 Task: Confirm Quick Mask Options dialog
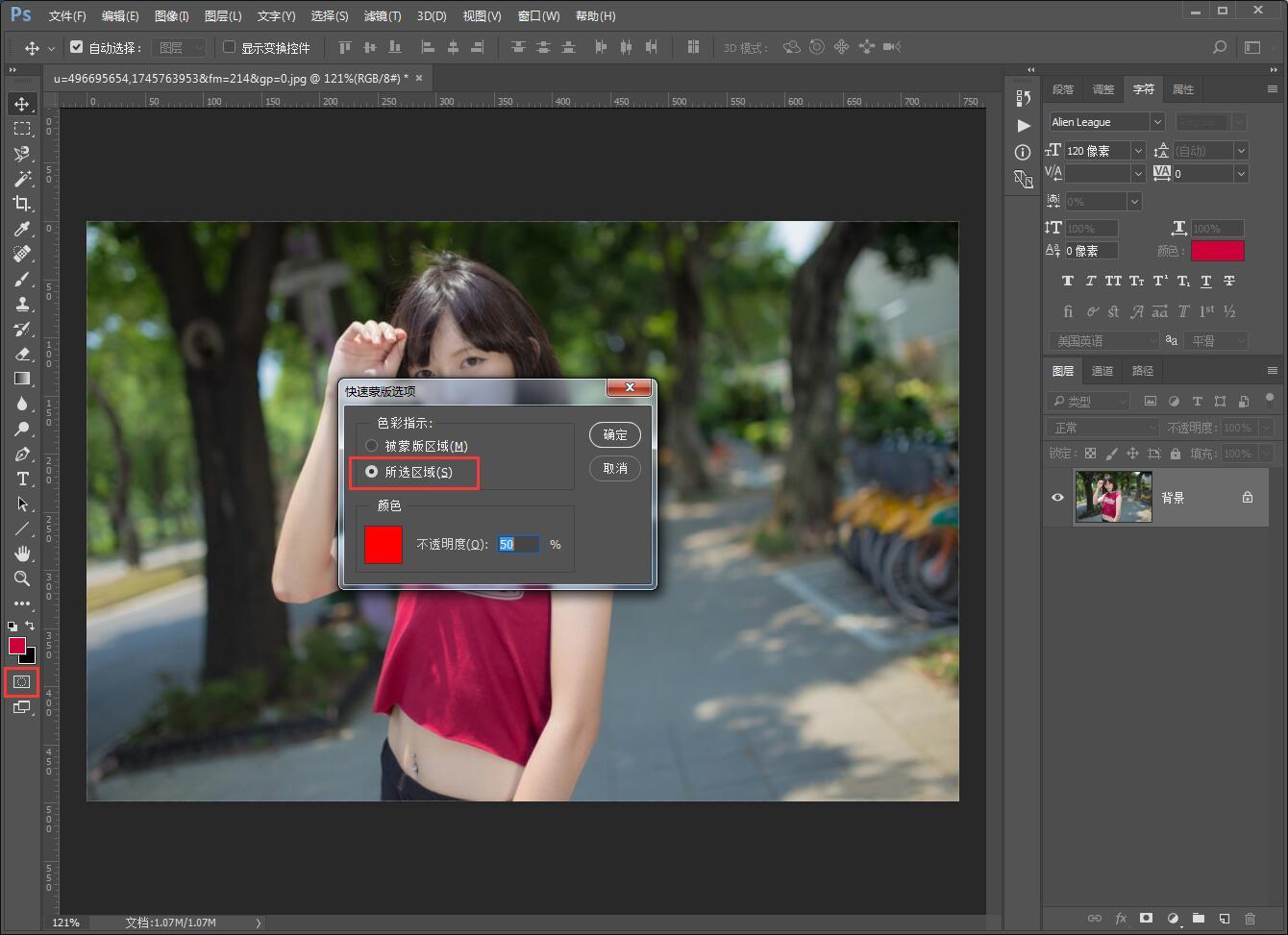pos(614,435)
